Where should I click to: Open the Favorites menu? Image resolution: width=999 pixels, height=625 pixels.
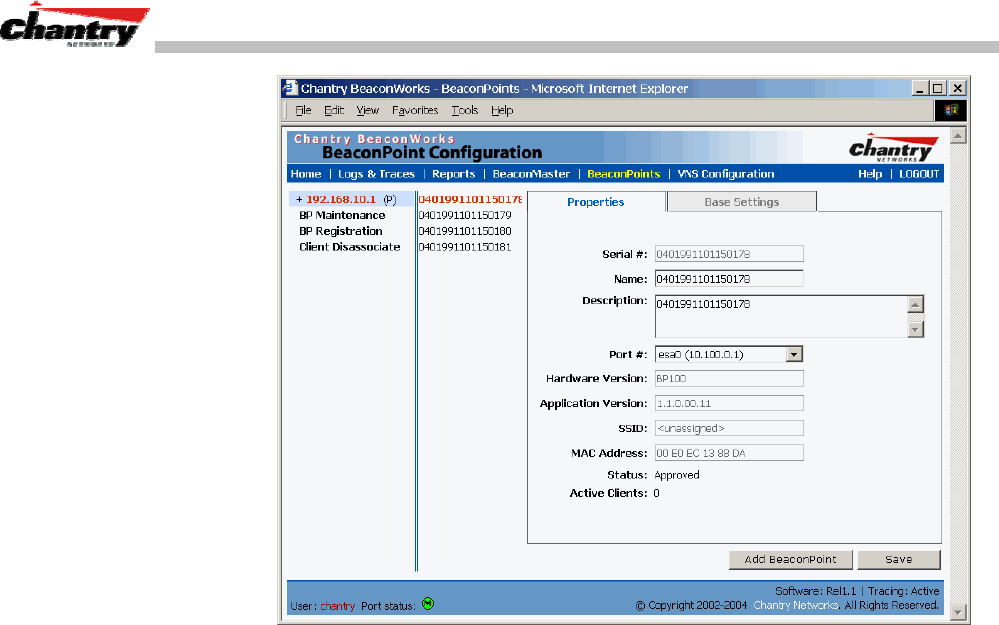coord(415,110)
